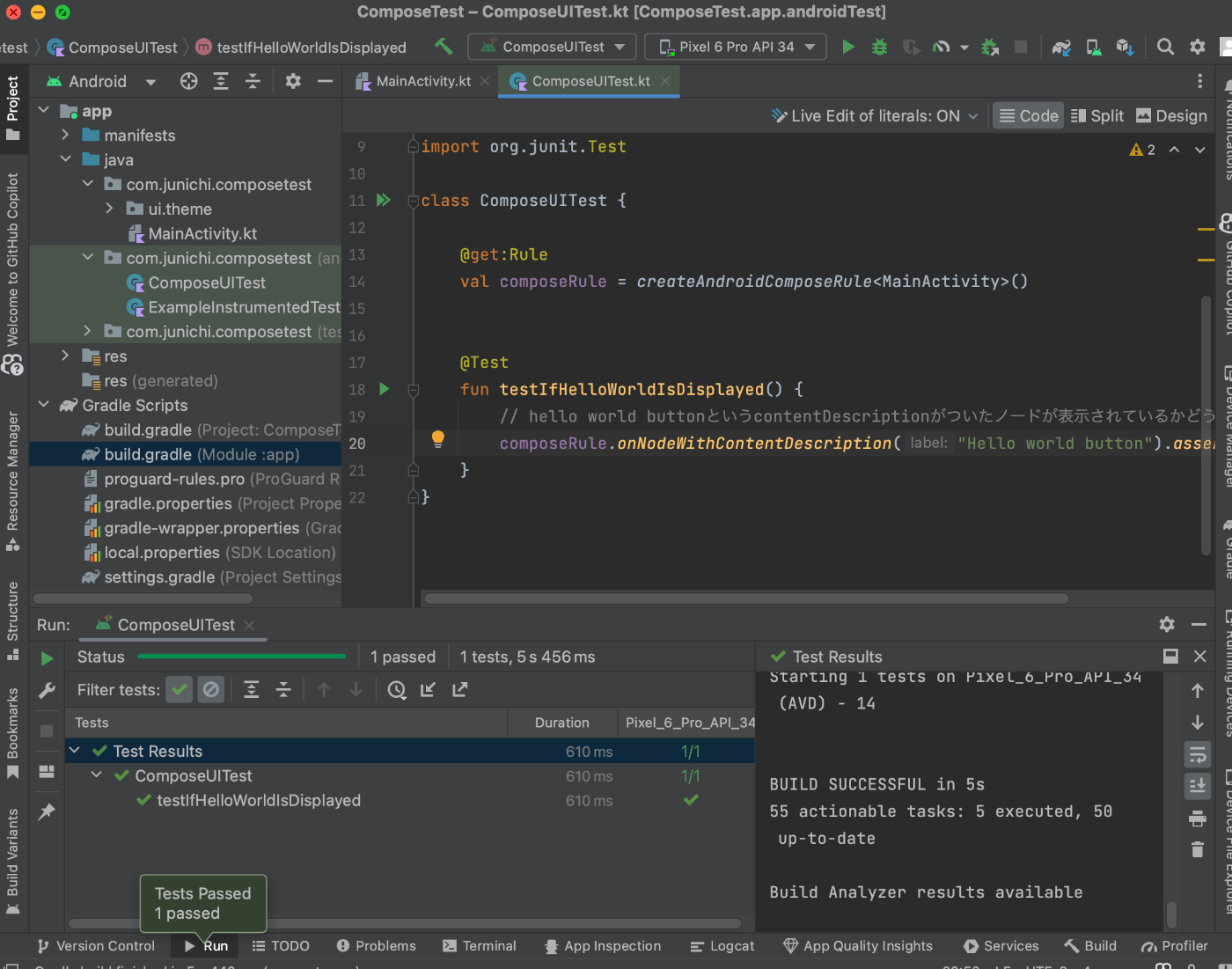Click the editor horizontal scrollbar

pos(746,598)
